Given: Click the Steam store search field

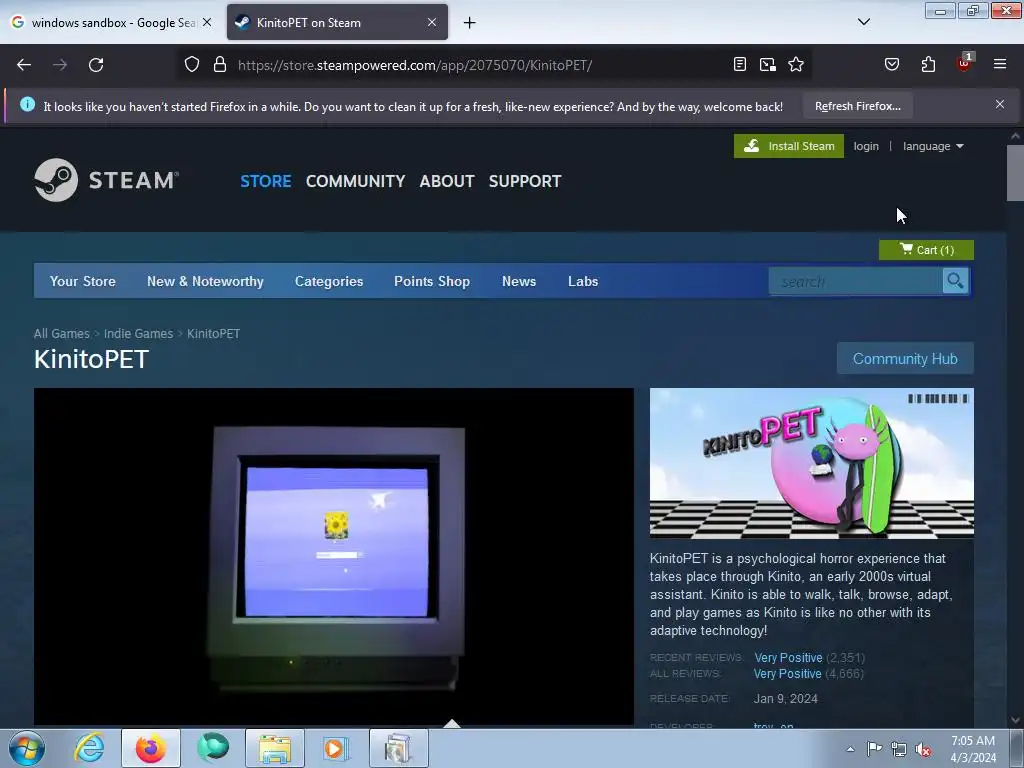Looking at the screenshot, I should [856, 281].
